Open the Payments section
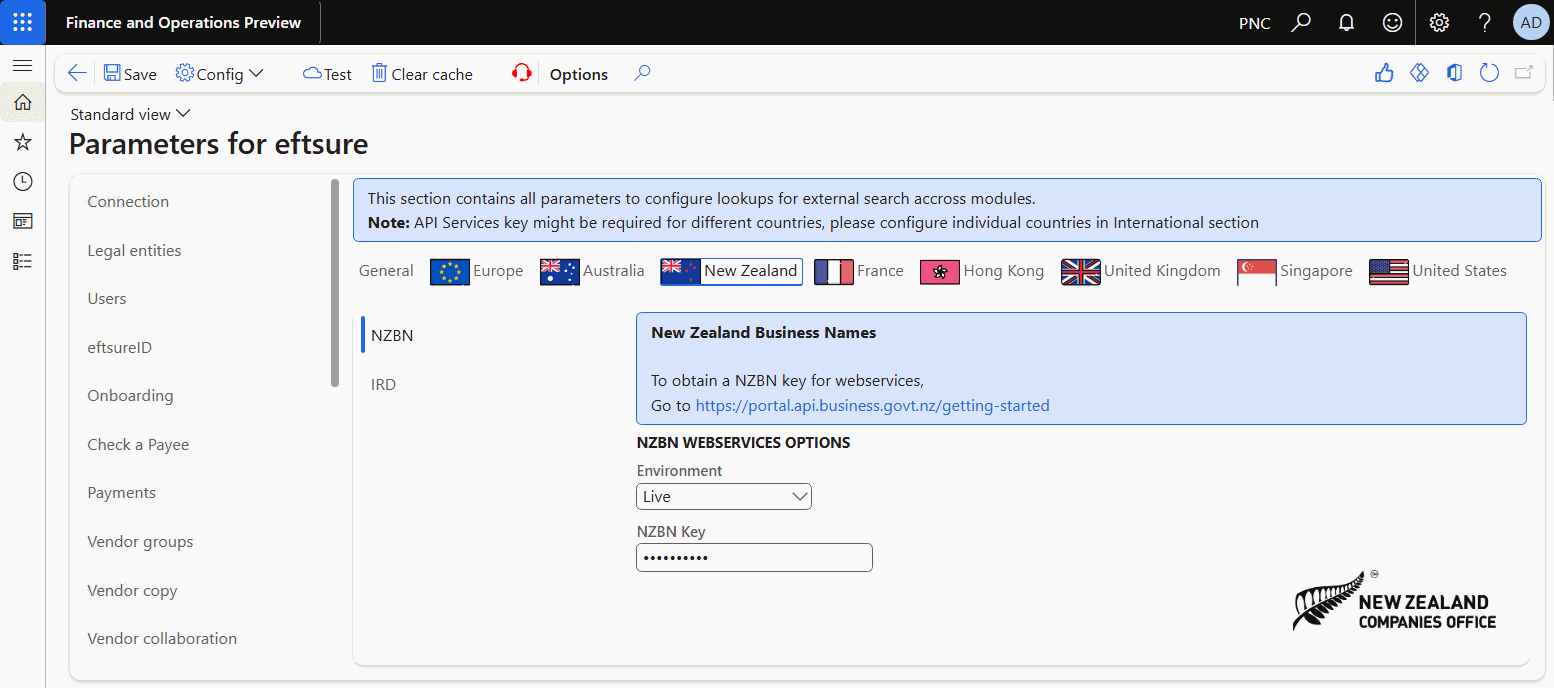 coord(121,492)
